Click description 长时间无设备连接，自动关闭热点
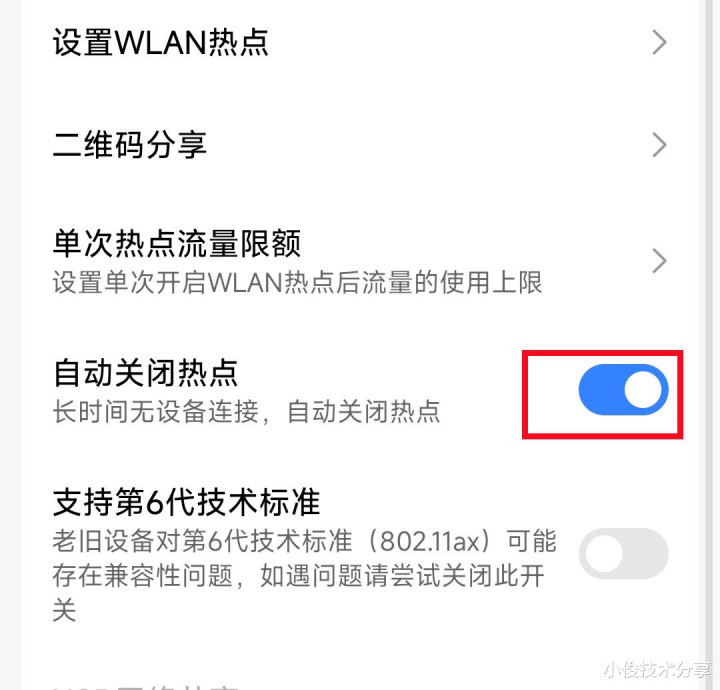The width and height of the screenshot is (720, 690). [x=247, y=411]
